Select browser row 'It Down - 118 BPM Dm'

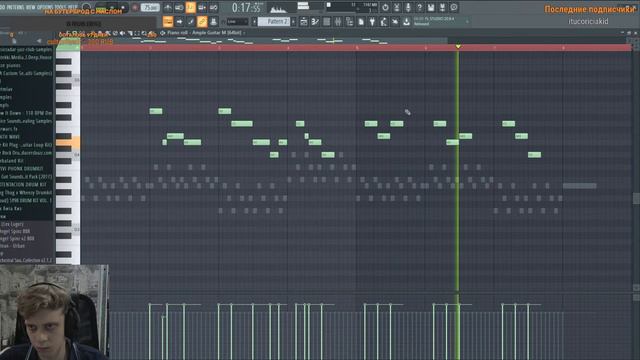[26, 113]
